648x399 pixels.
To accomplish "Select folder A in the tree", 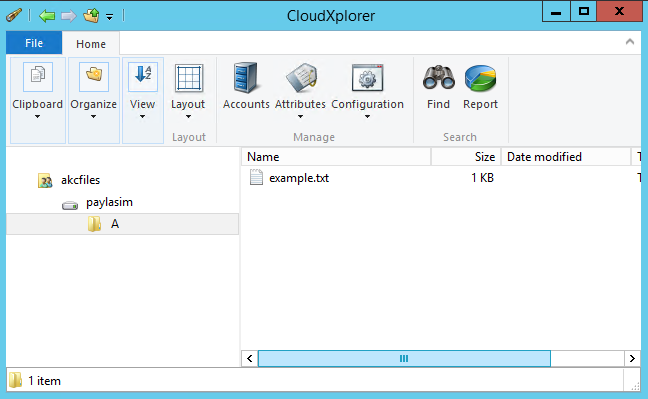I will [x=122, y=224].
